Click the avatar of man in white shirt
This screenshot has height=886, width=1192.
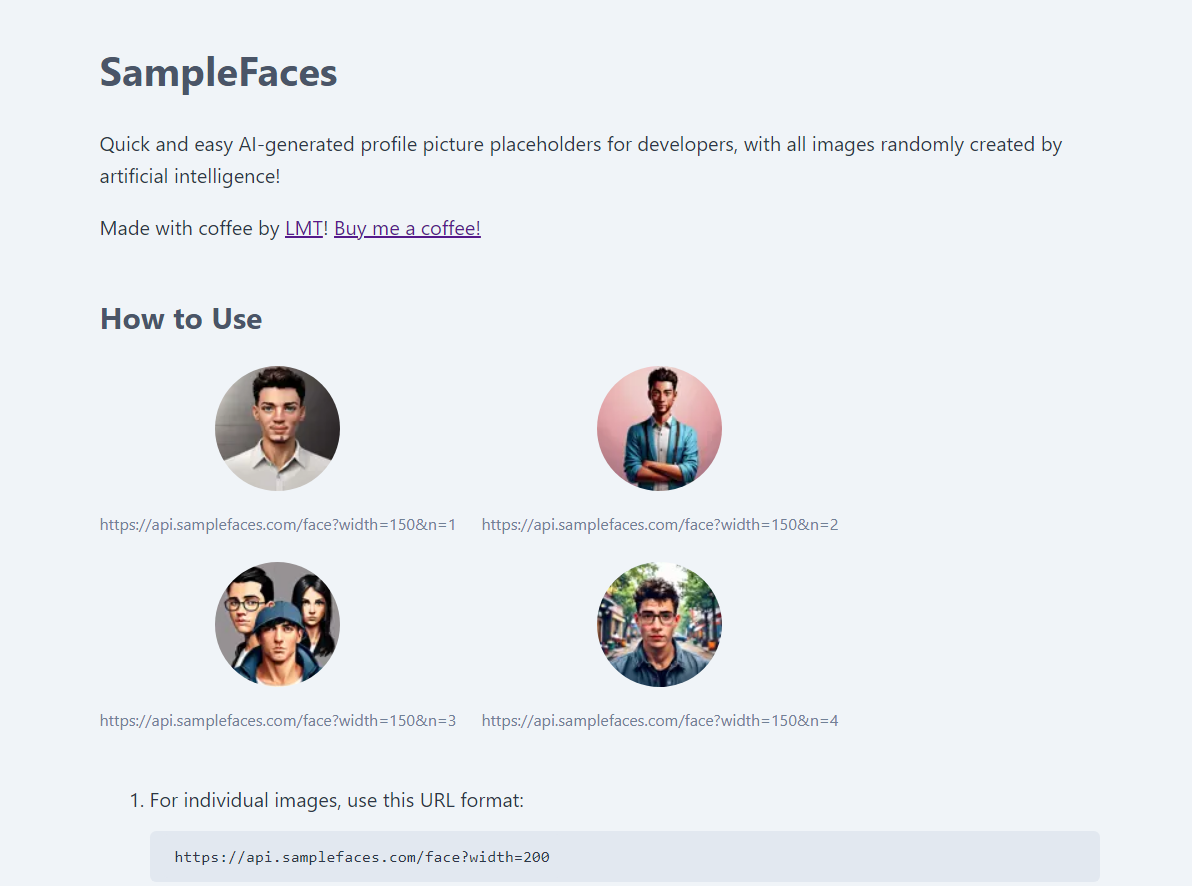(277, 428)
